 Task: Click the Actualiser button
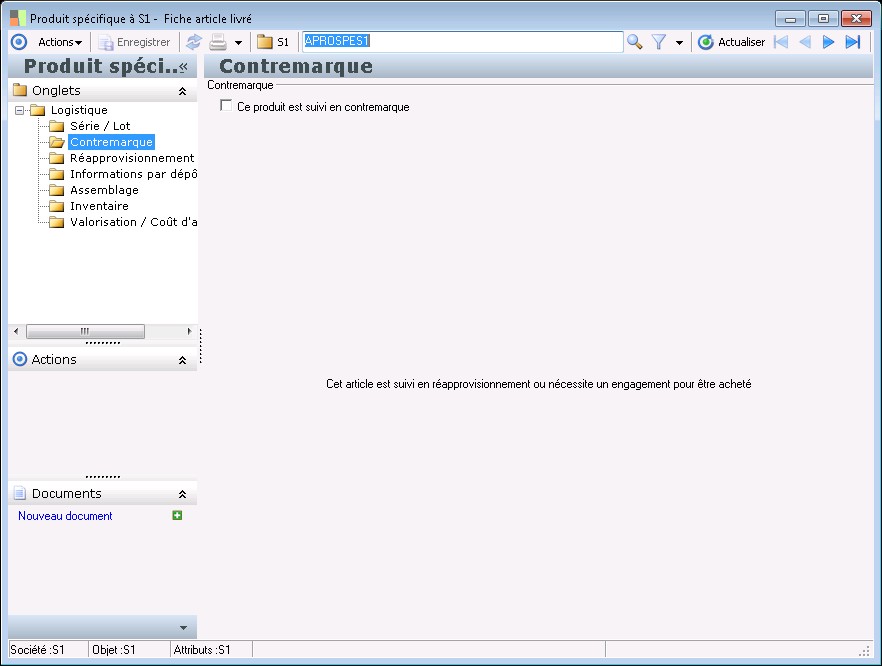point(731,42)
